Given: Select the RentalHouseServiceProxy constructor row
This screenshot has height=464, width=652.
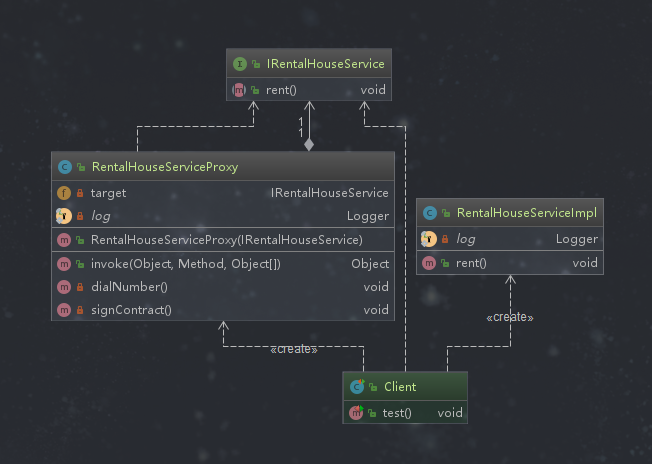Looking at the screenshot, I should click(x=226, y=240).
